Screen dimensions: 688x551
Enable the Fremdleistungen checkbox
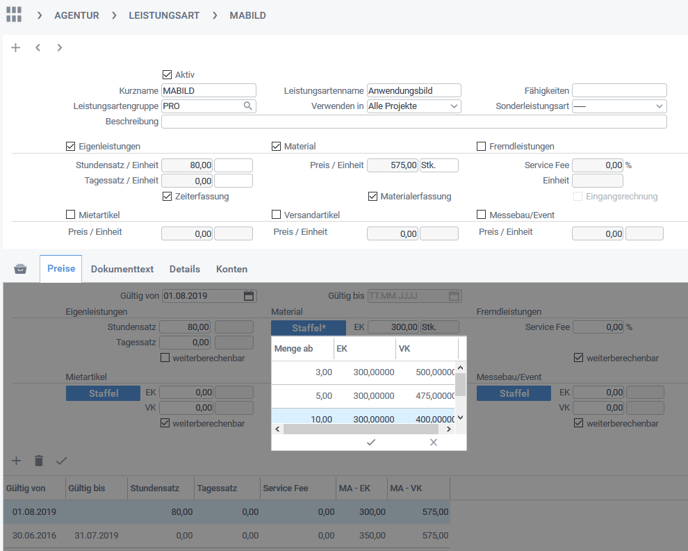point(481,147)
